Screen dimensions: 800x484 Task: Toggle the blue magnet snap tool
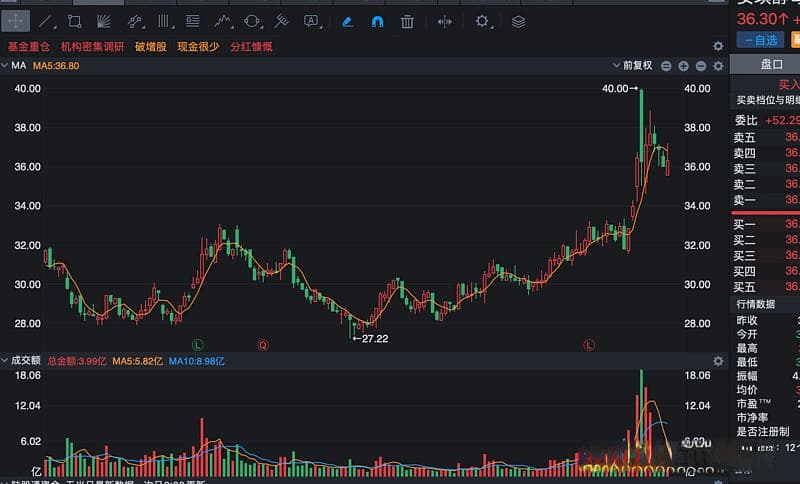pyautogui.click(x=378, y=22)
